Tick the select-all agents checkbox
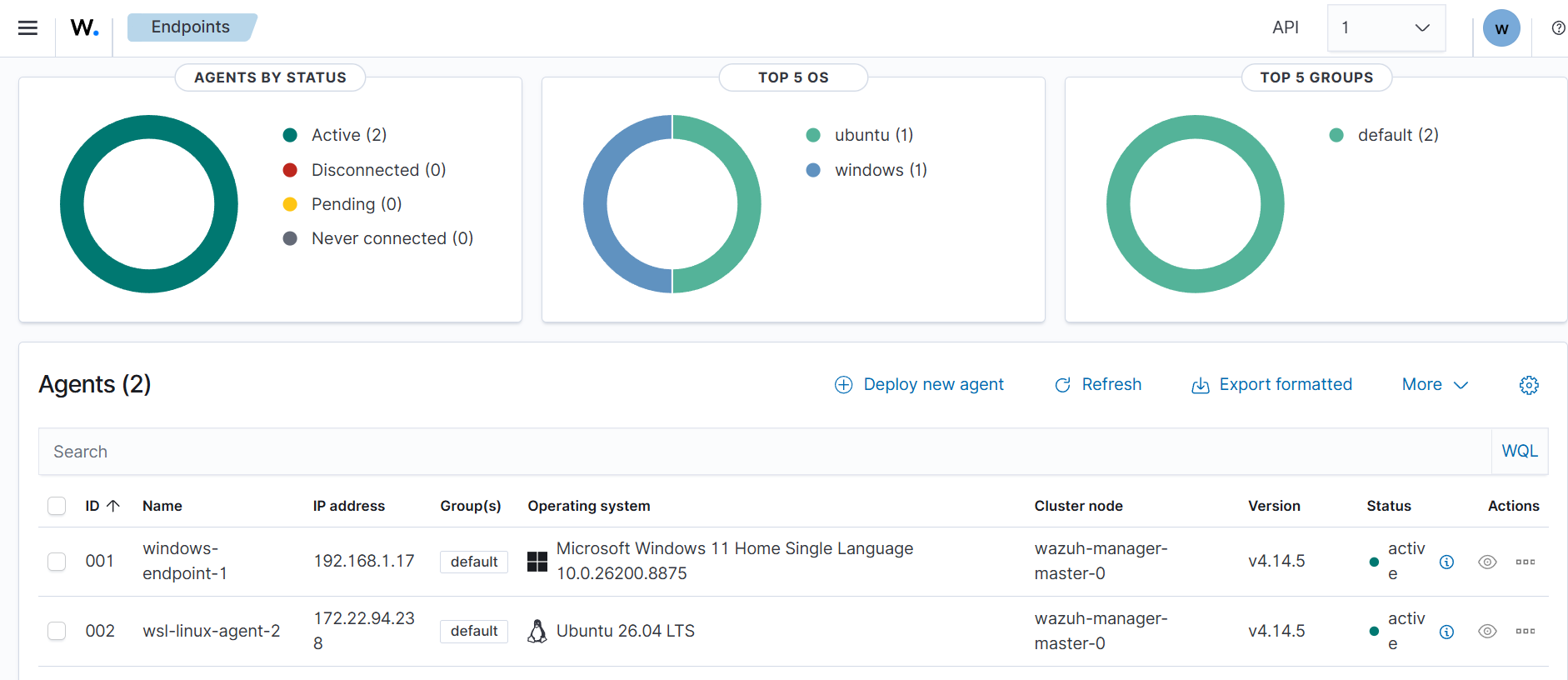 click(x=57, y=506)
